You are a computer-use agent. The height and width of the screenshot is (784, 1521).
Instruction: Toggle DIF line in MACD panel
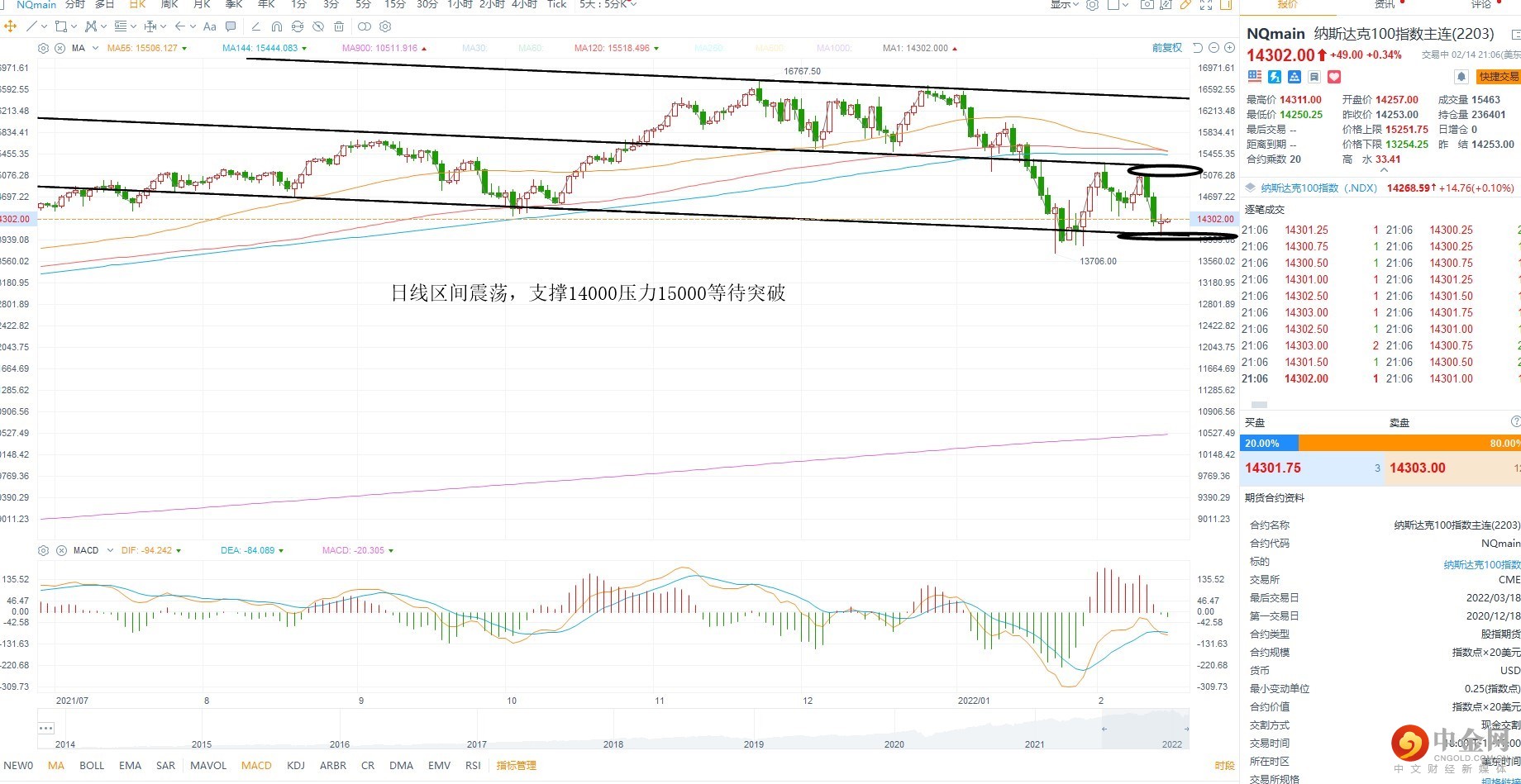(151, 550)
